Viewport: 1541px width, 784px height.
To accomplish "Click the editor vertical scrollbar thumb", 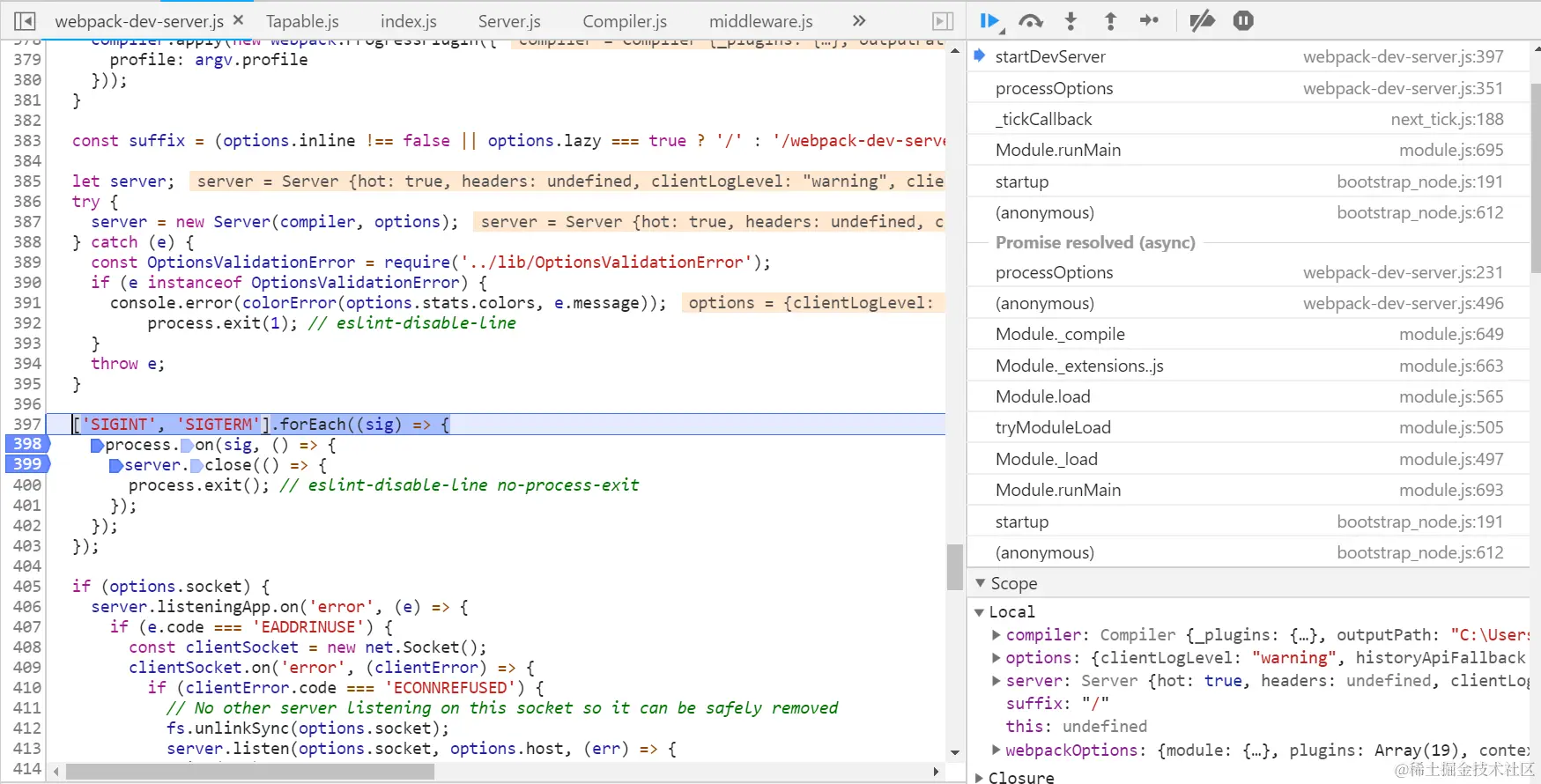I will (x=955, y=566).
